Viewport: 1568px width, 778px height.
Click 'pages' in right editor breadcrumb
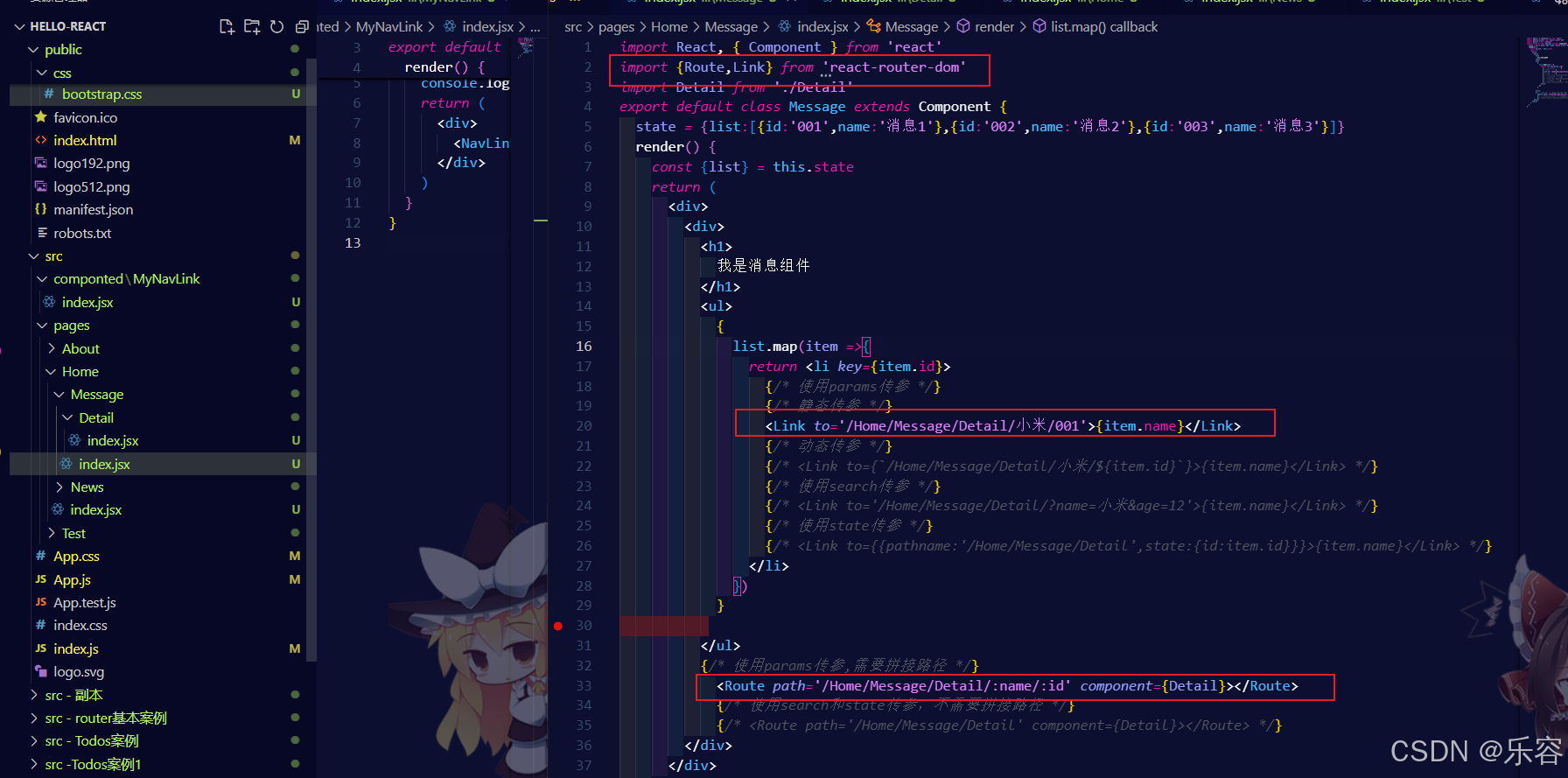coord(616,27)
